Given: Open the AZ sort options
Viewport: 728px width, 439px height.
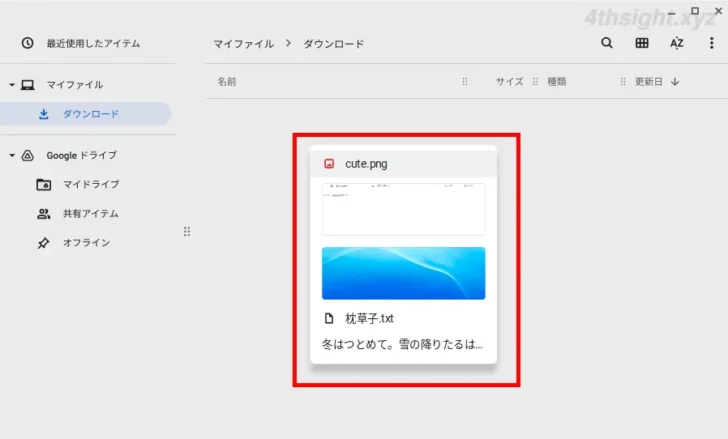Looking at the screenshot, I should pos(676,43).
